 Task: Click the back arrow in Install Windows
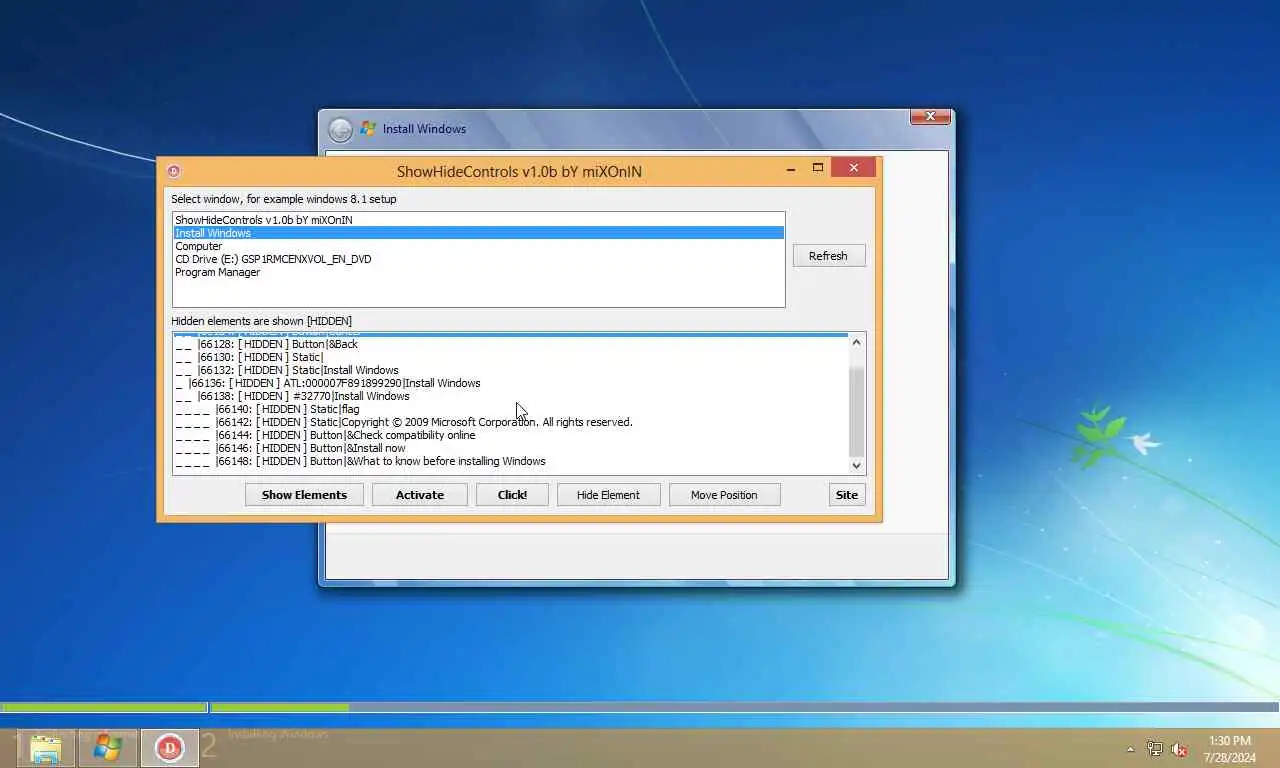tap(340, 129)
